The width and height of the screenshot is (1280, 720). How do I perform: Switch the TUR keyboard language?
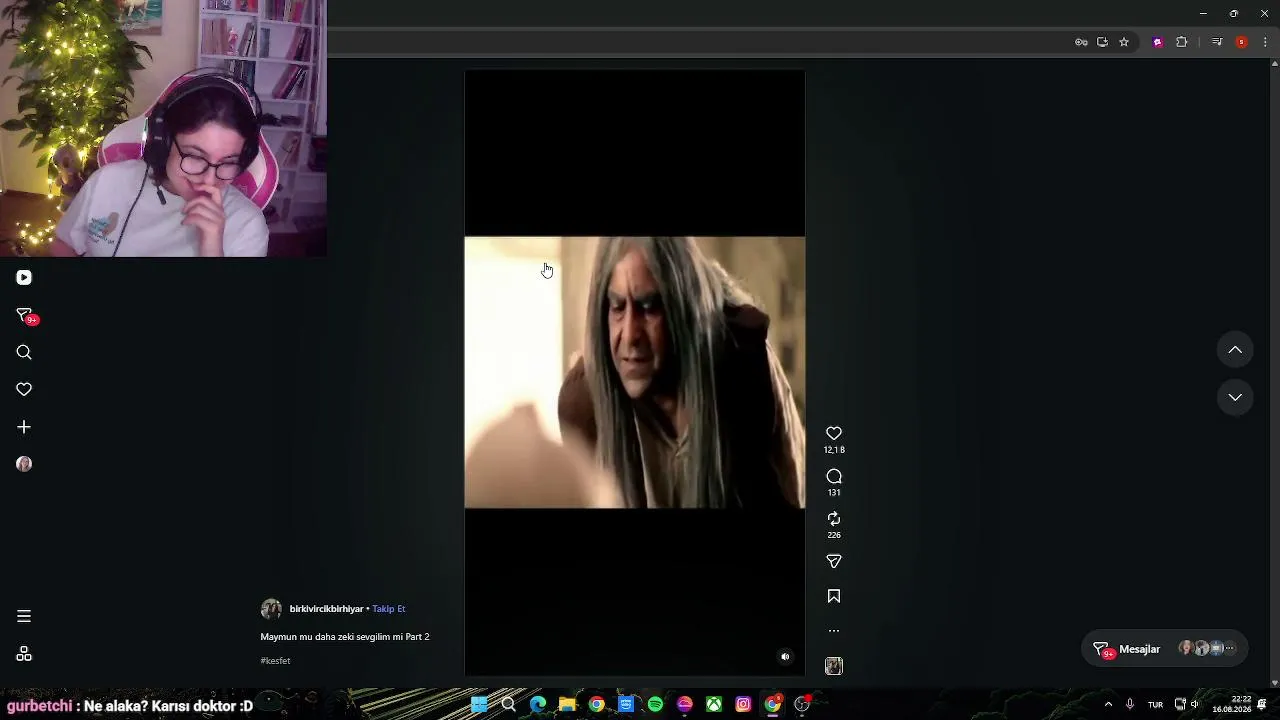click(1155, 705)
